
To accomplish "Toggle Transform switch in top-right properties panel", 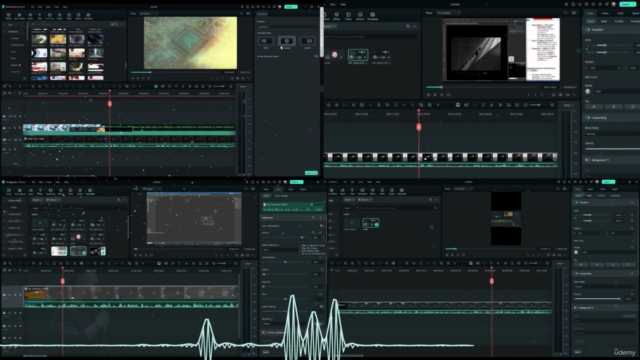I will pos(588,30).
